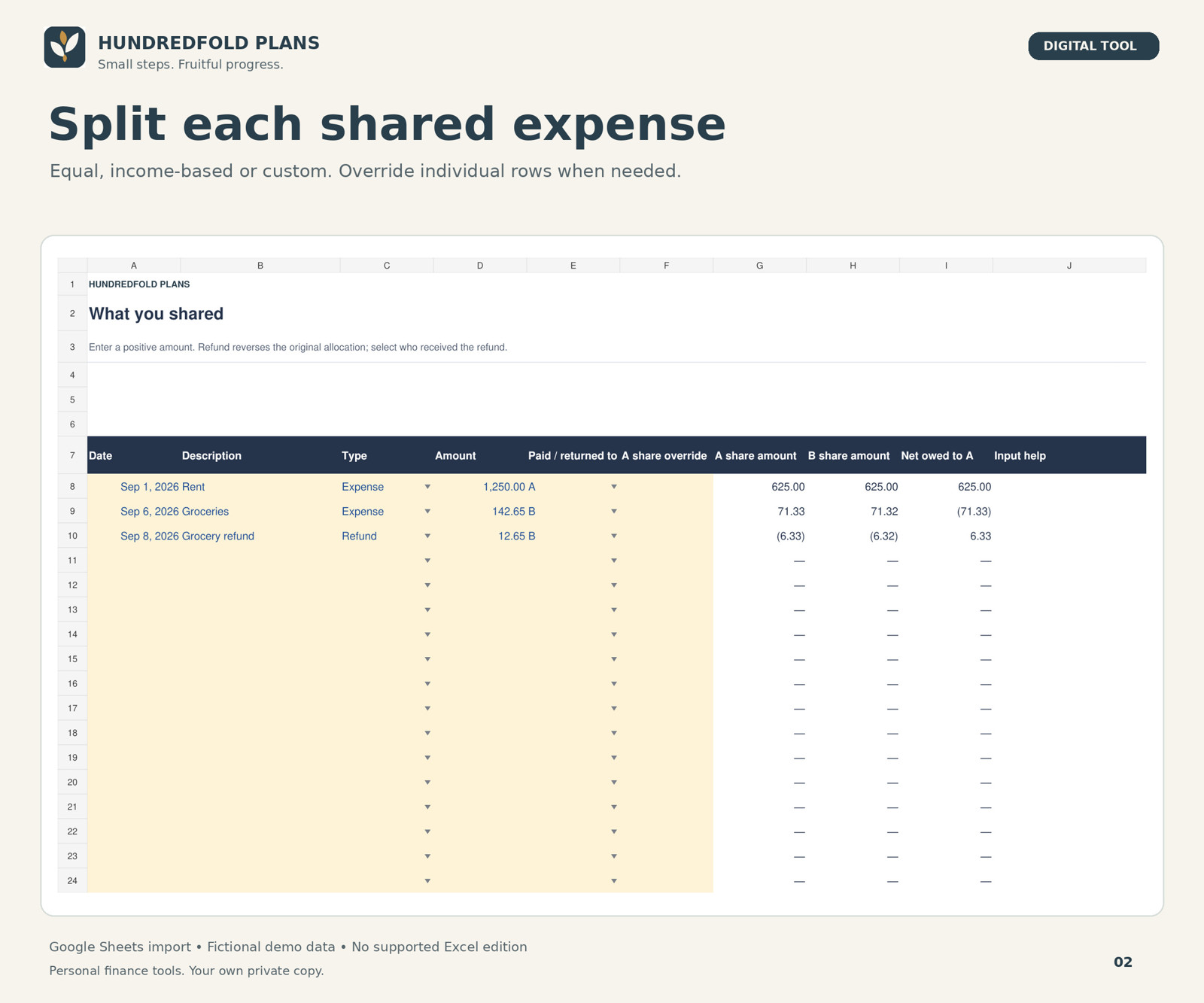The height and width of the screenshot is (1003, 1204).
Task: Select row 8 header number
Action: (72, 487)
